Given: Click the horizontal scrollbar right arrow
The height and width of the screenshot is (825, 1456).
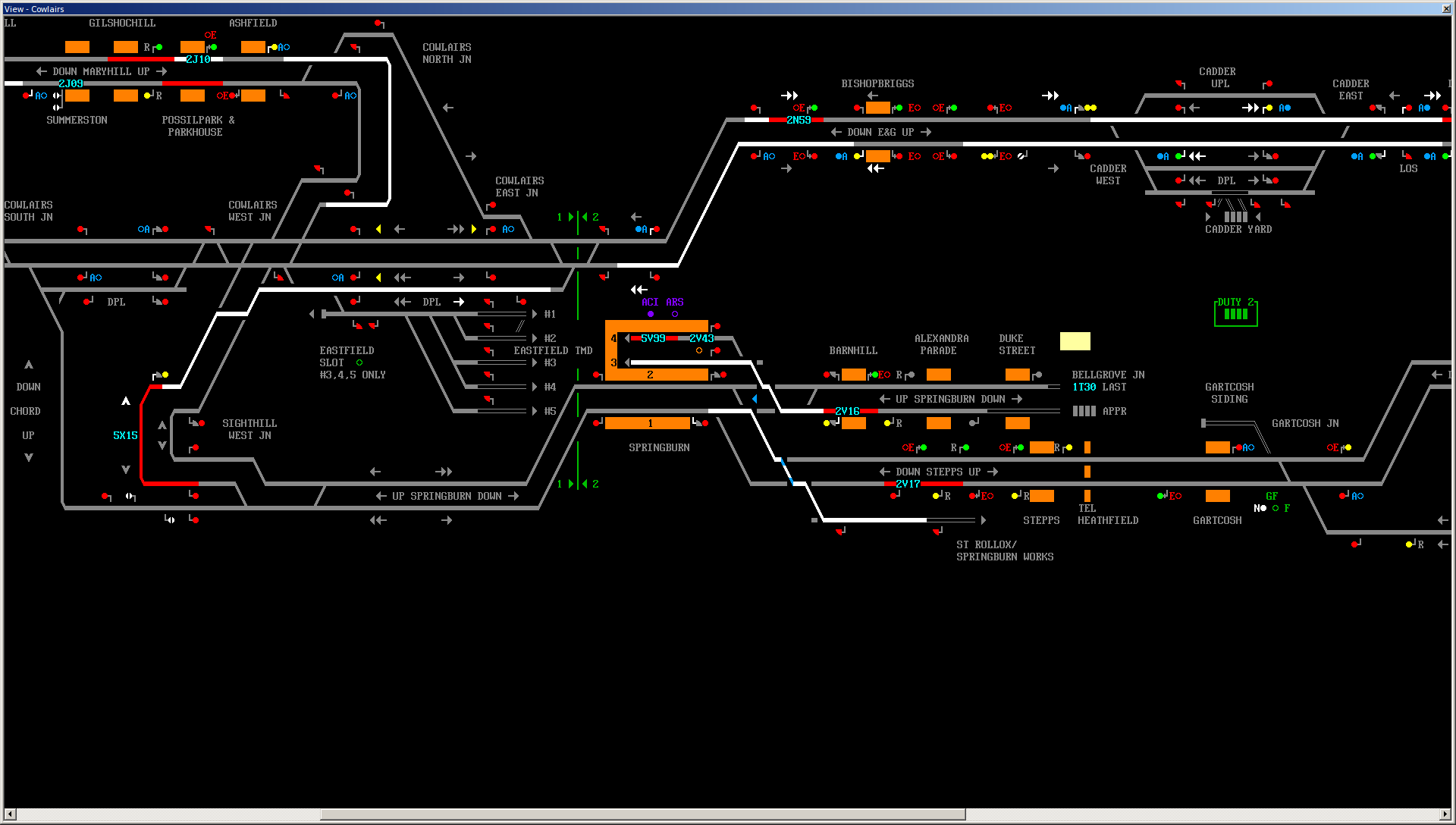Looking at the screenshot, I should (1445, 814).
